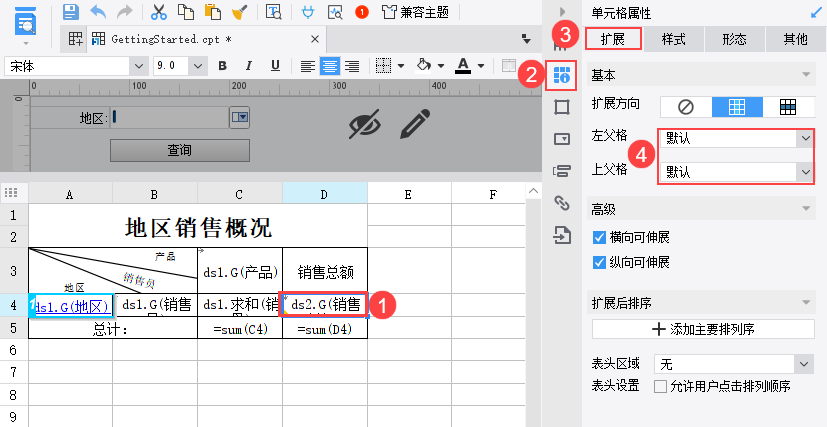The width and height of the screenshot is (827, 427).
Task: Toggle underline formatting
Action: 275,66
